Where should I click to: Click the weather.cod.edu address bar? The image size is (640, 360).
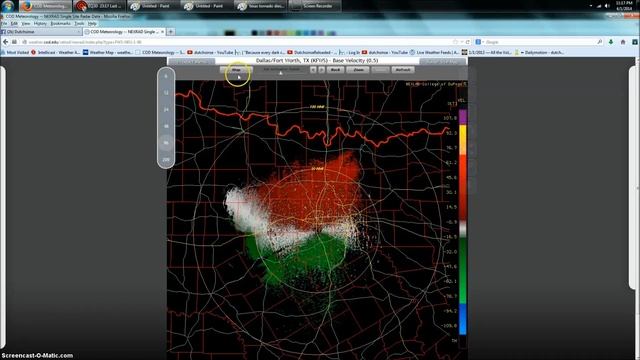237,42
